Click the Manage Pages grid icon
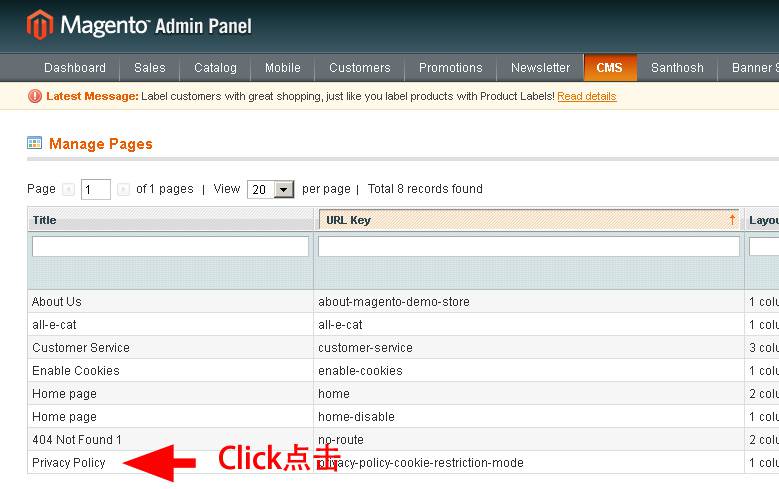The height and width of the screenshot is (489, 779). click(x=35, y=144)
